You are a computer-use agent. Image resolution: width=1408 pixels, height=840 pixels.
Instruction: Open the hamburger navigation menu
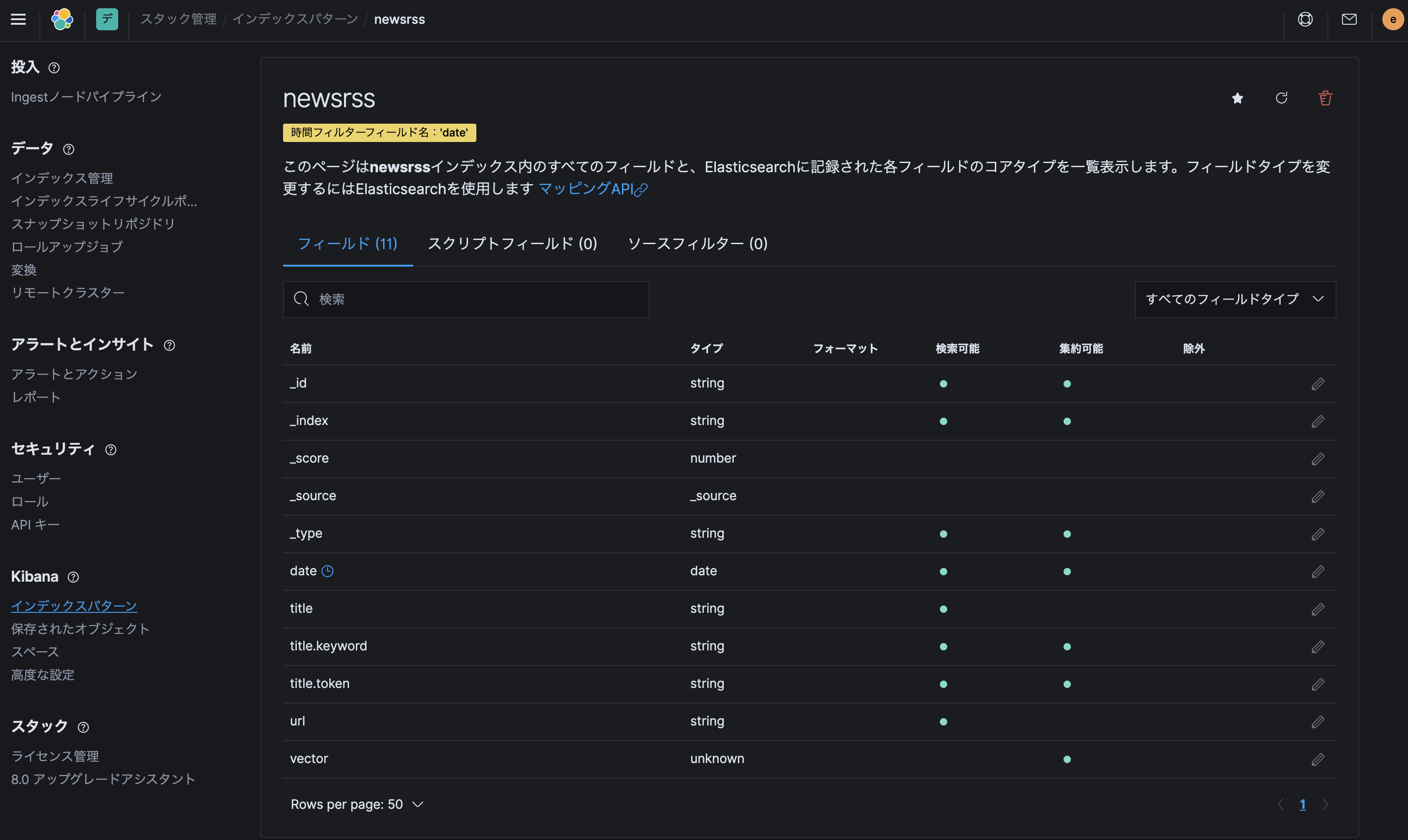18,19
